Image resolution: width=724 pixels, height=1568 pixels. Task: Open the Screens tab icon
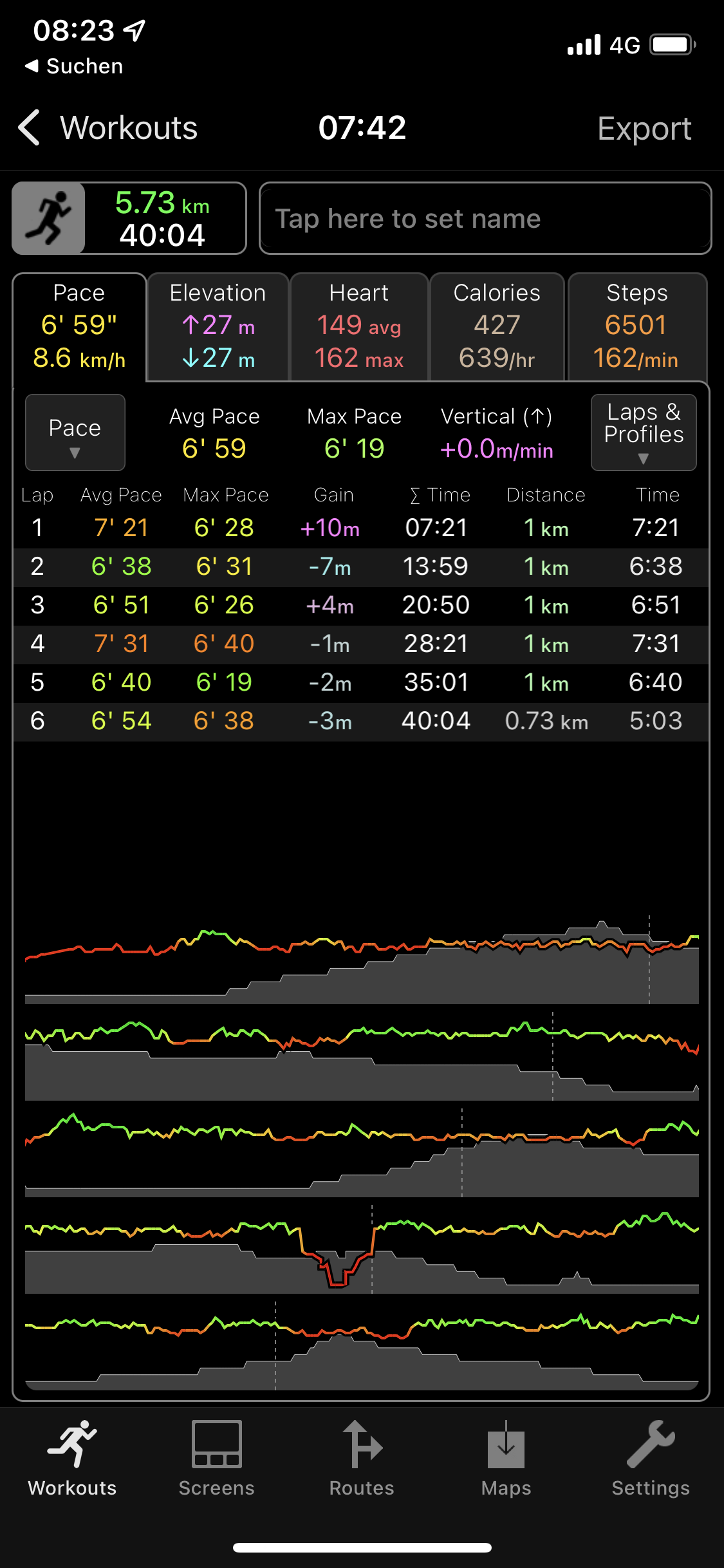point(217,1446)
